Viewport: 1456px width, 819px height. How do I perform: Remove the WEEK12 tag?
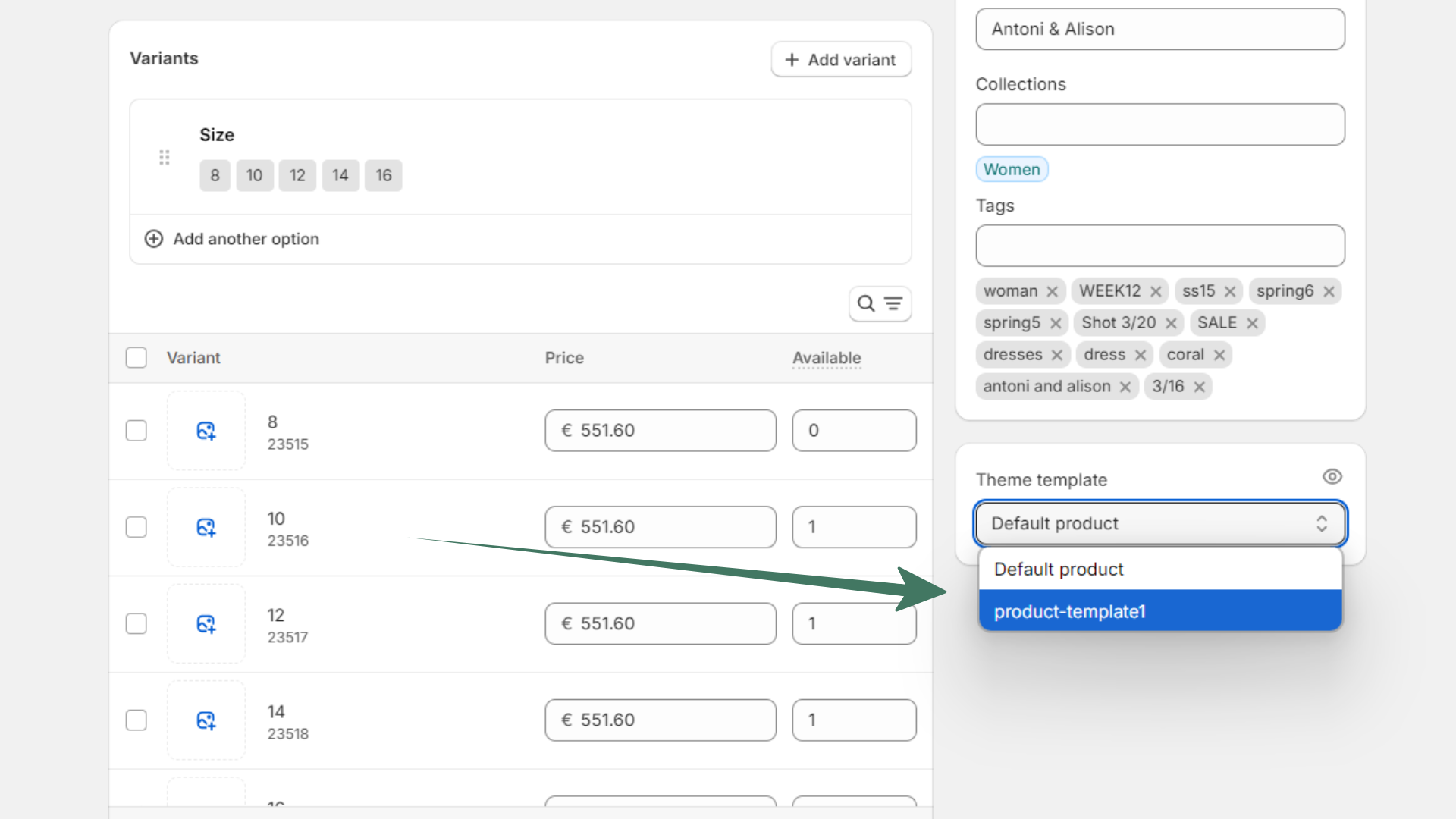tap(1155, 290)
